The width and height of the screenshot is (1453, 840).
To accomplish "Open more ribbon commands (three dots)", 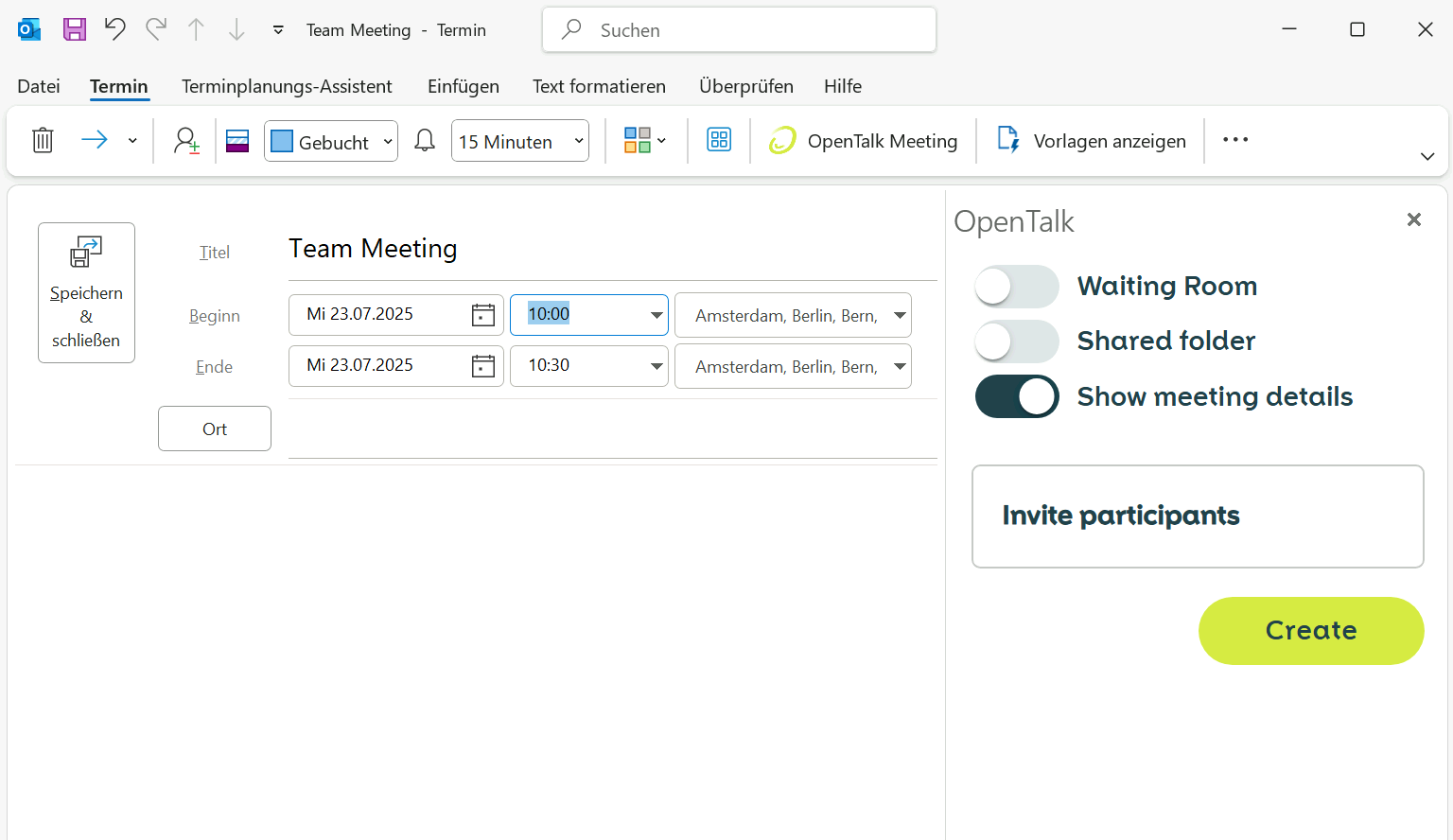I will [x=1235, y=140].
